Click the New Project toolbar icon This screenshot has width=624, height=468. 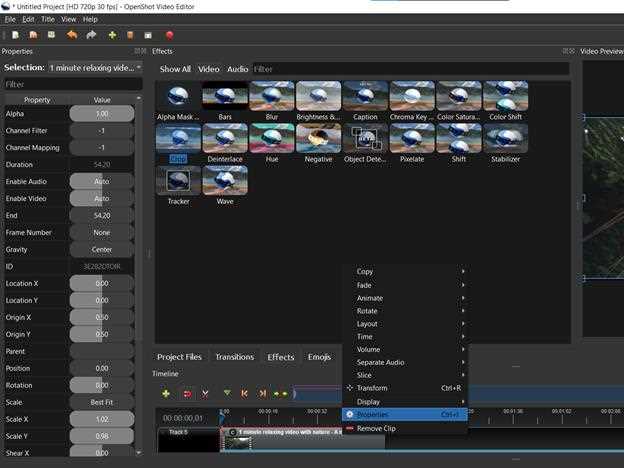16,35
